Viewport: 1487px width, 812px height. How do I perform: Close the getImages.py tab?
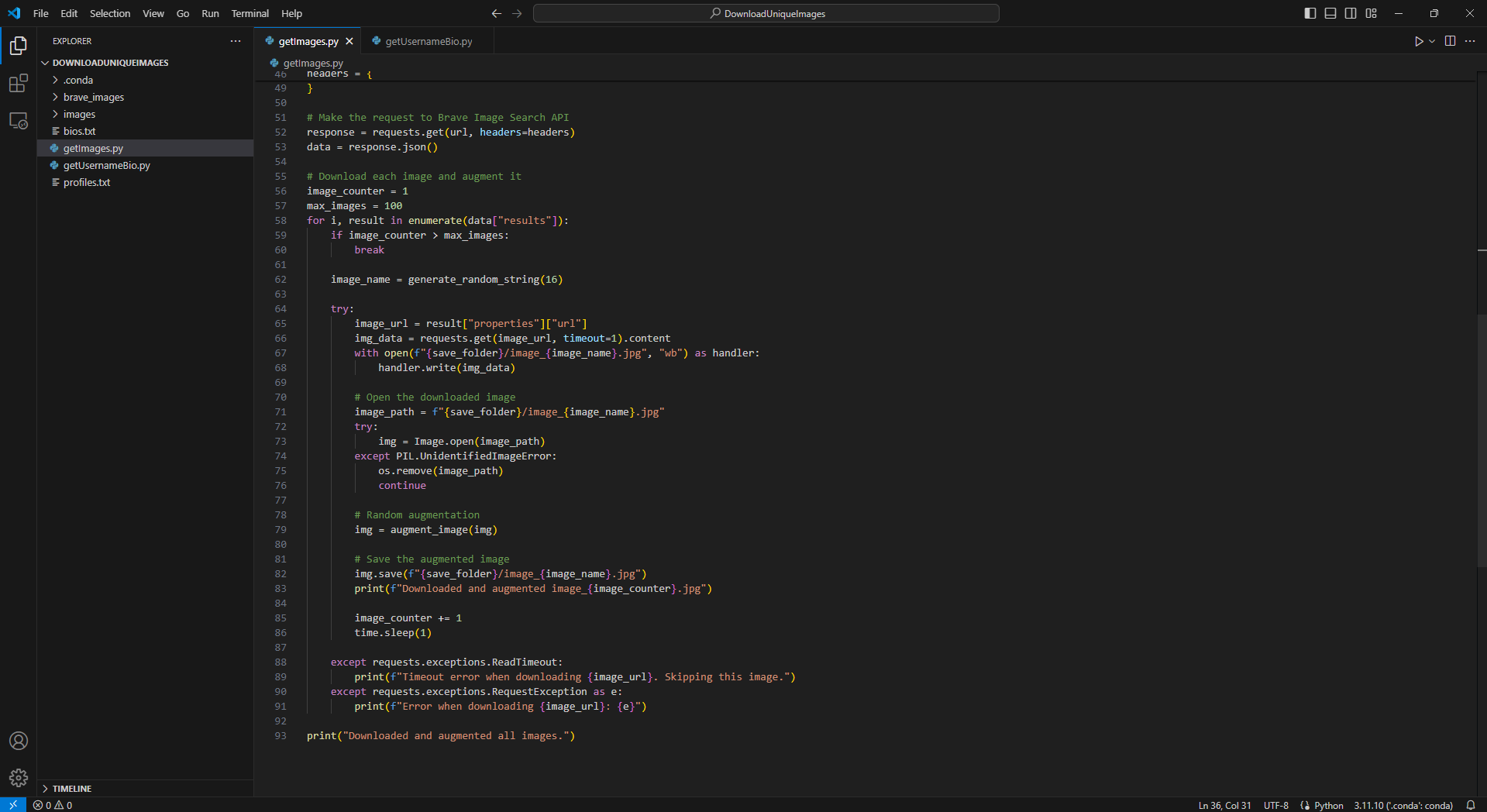tap(349, 41)
